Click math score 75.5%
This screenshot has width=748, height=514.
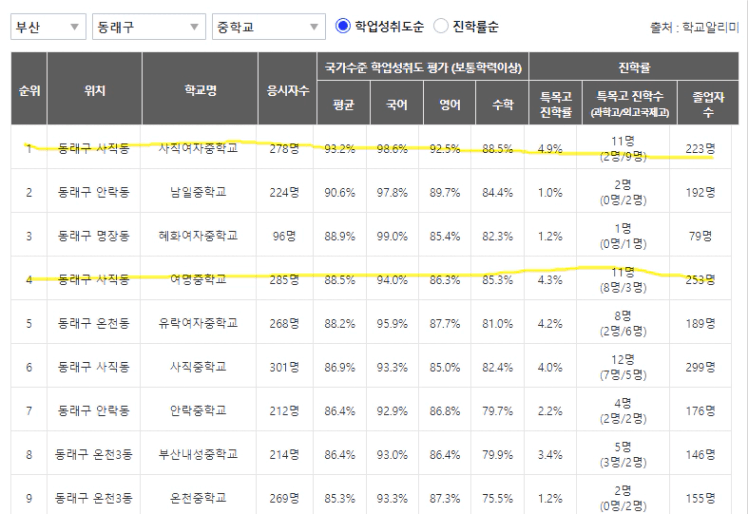pos(497,499)
